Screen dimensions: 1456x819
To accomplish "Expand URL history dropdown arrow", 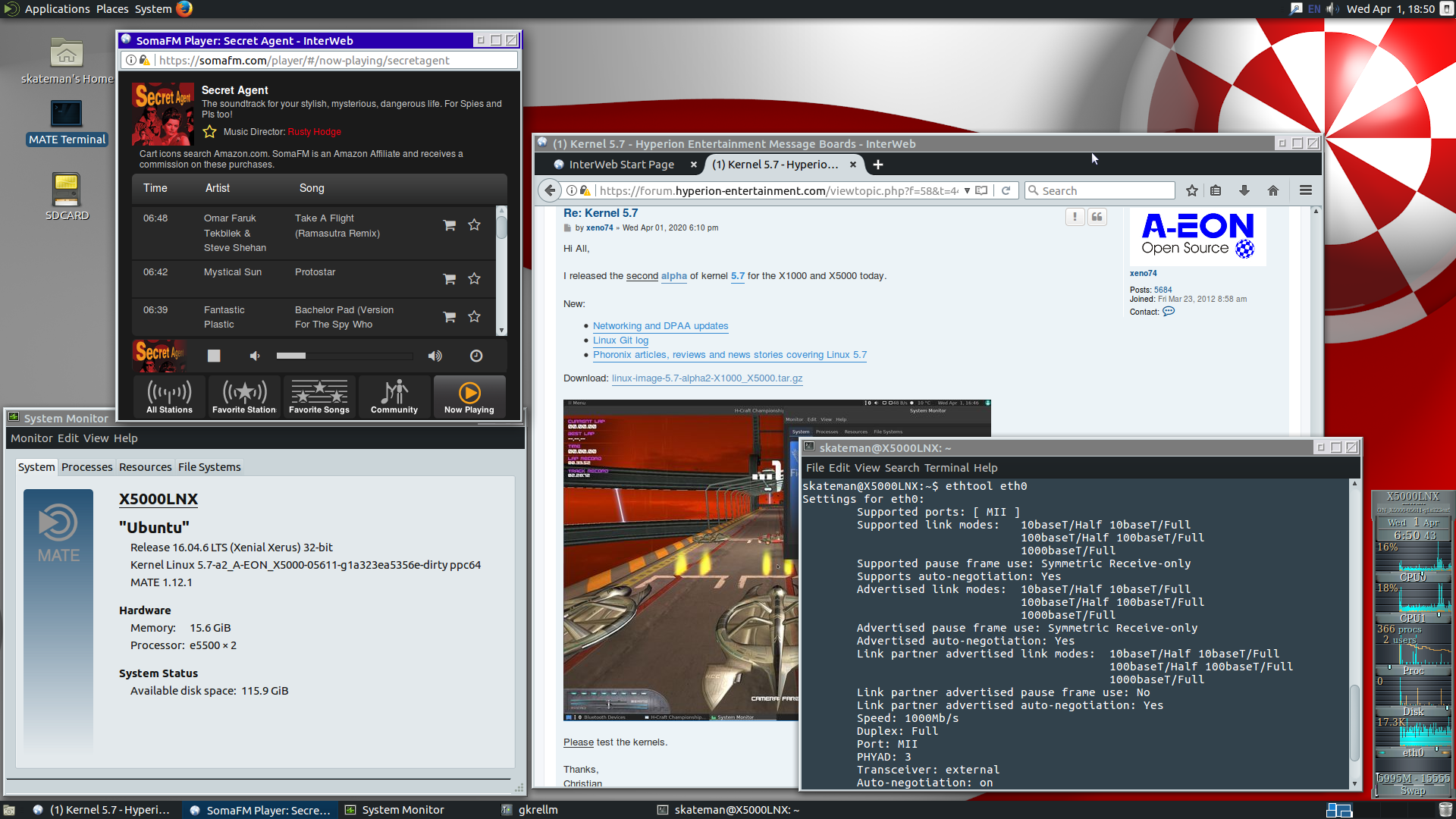I will point(967,190).
